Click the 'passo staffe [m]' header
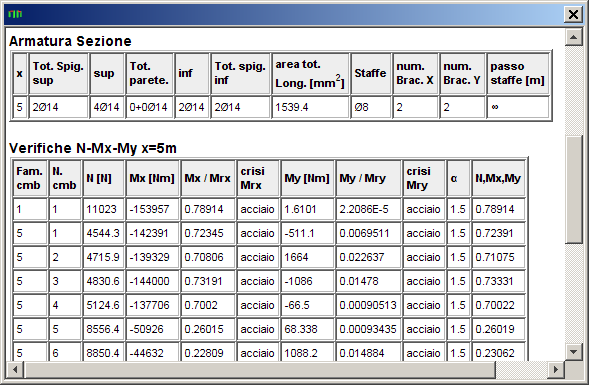This screenshot has width=589, height=385. tap(518, 73)
